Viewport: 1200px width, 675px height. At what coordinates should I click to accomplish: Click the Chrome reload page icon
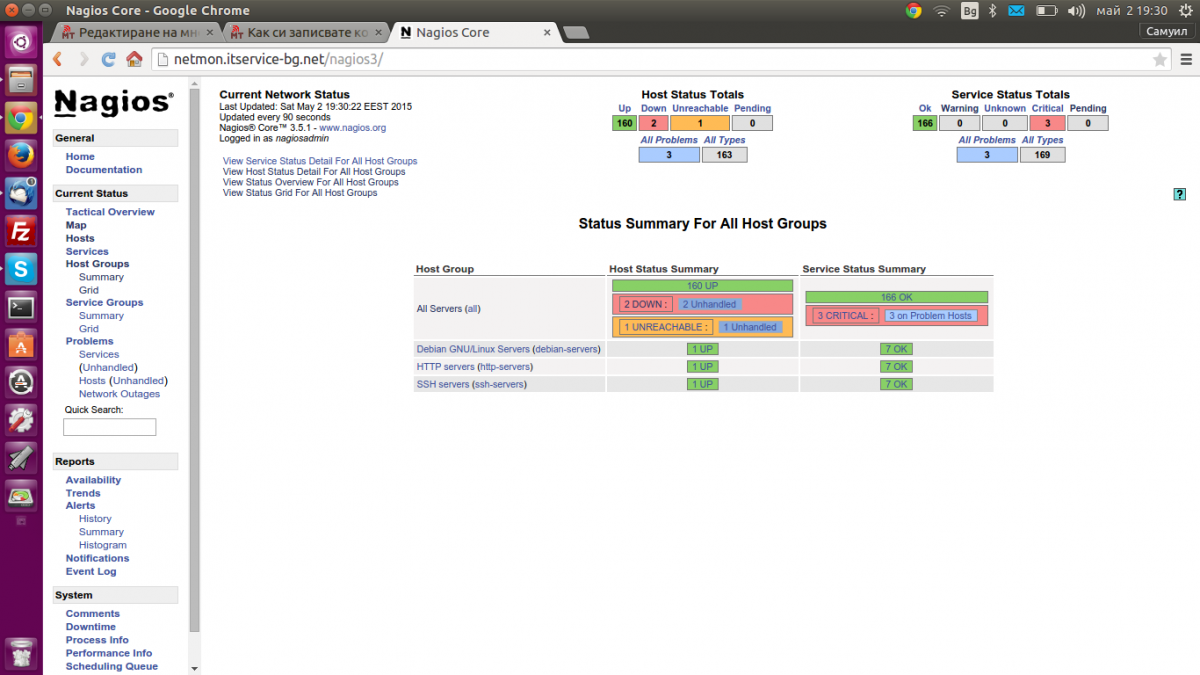click(108, 60)
